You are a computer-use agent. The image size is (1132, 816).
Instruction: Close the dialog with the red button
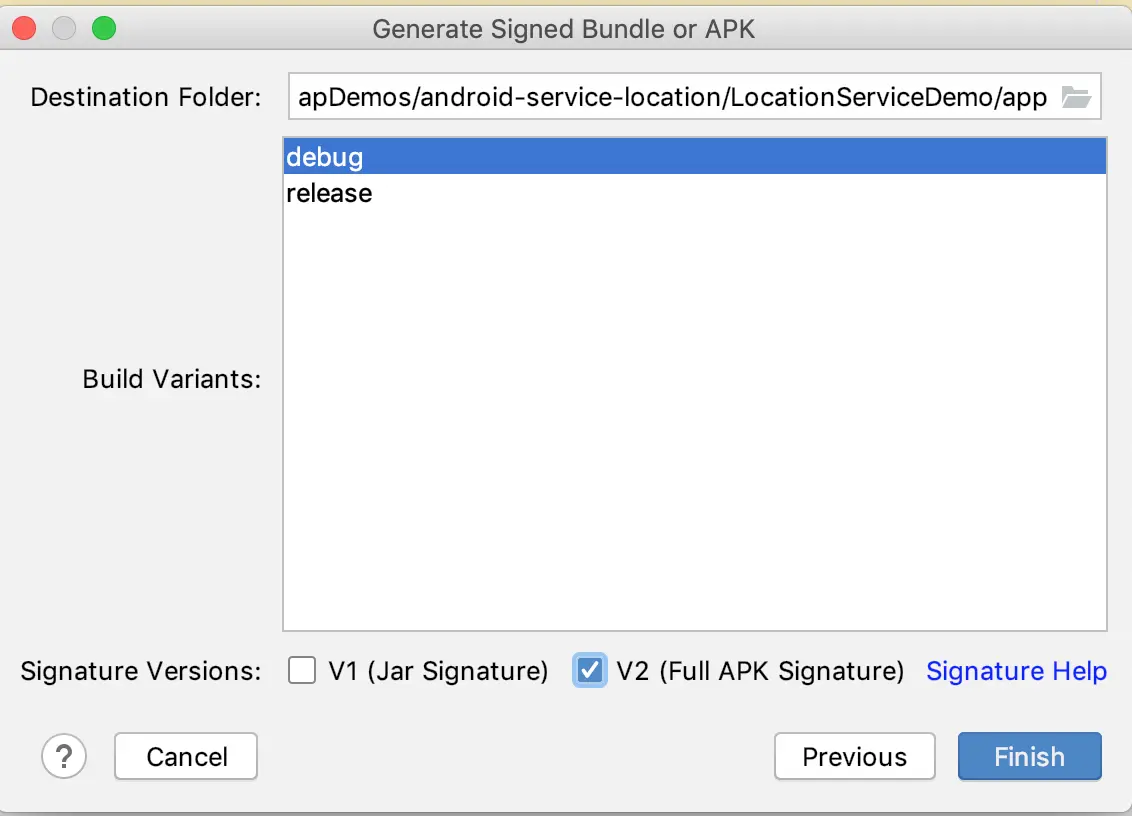pos(25,29)
